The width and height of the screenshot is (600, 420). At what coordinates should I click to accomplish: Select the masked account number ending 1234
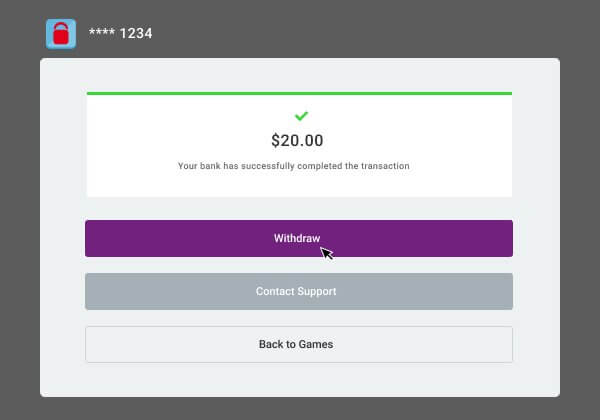point(121,33)
